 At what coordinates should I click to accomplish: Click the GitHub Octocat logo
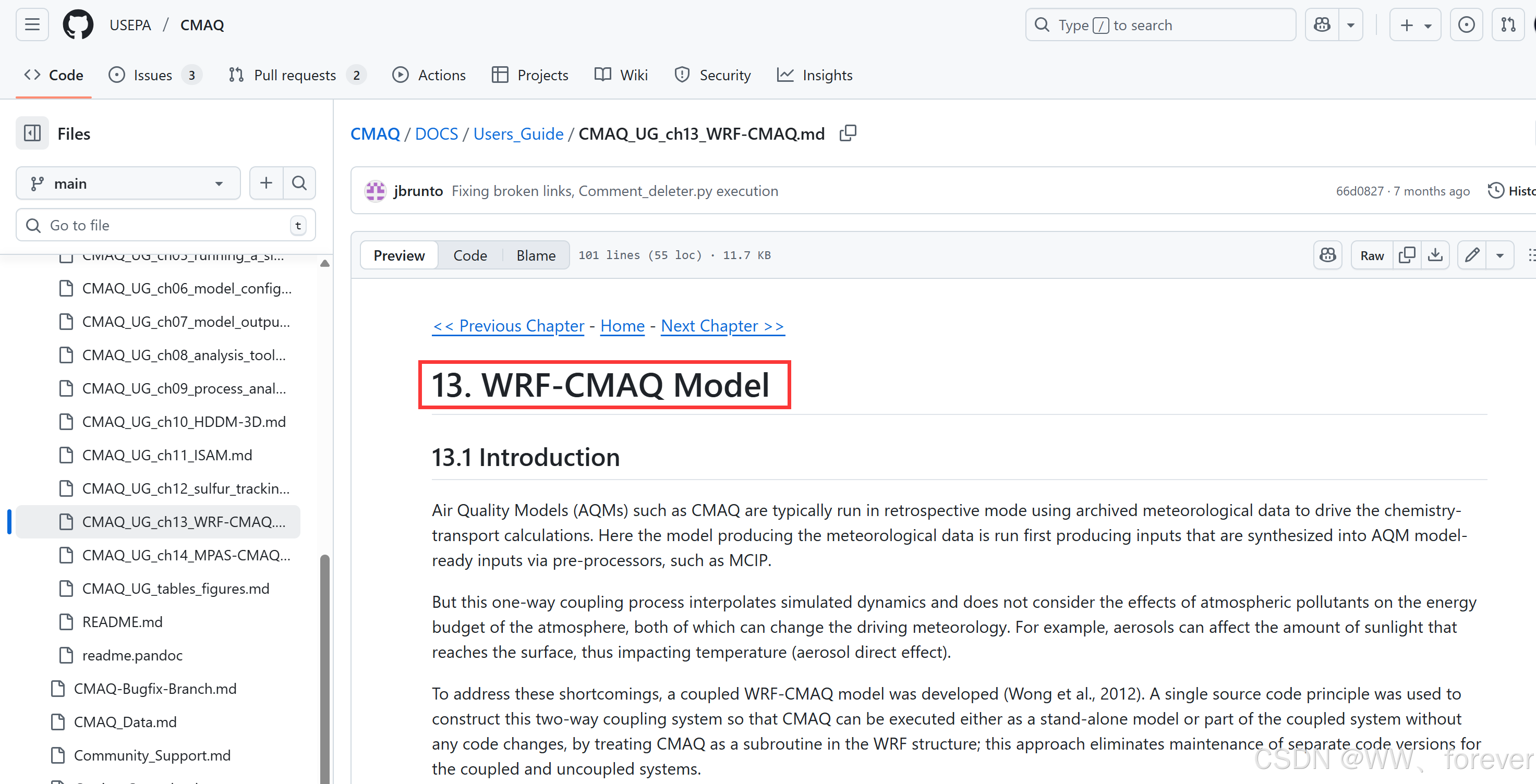tap(78, 25)
